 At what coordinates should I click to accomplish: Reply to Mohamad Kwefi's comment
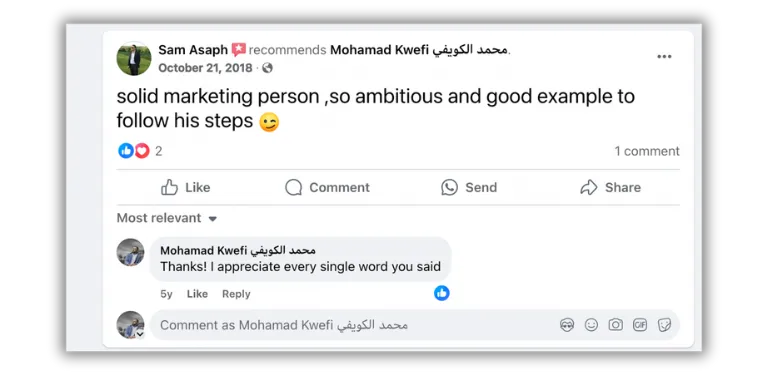236,294
